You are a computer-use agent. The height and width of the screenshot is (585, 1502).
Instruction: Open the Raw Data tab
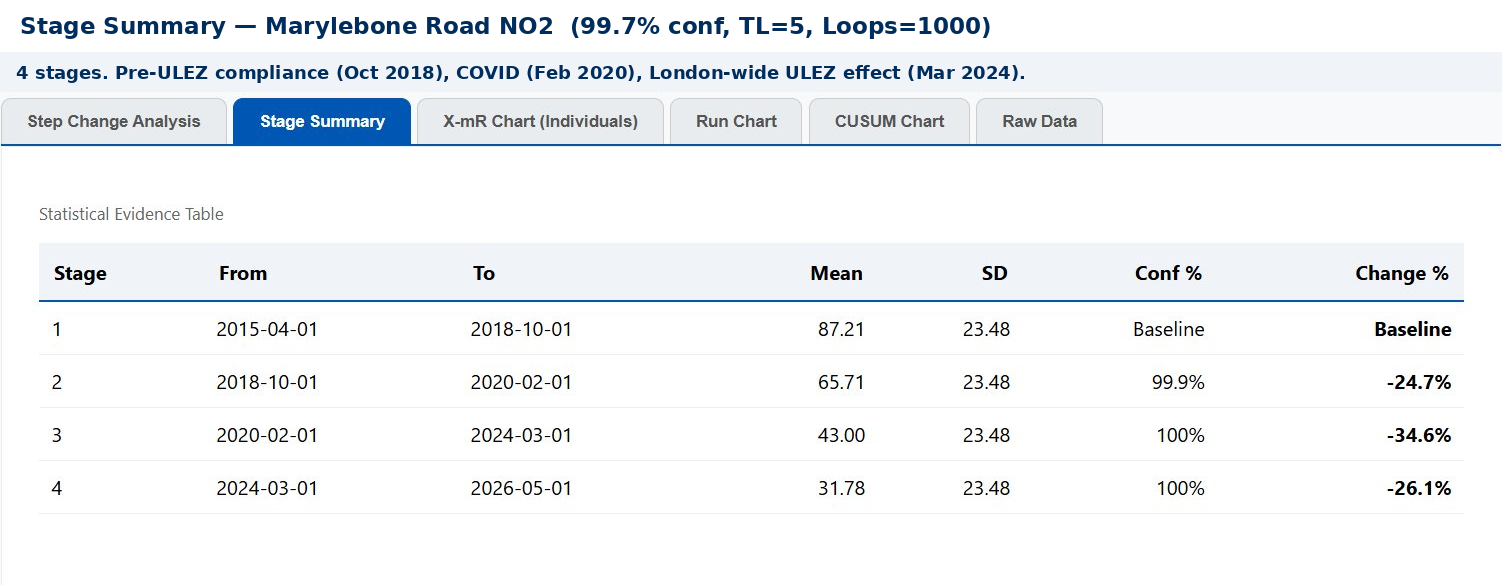click(1039, 121)
